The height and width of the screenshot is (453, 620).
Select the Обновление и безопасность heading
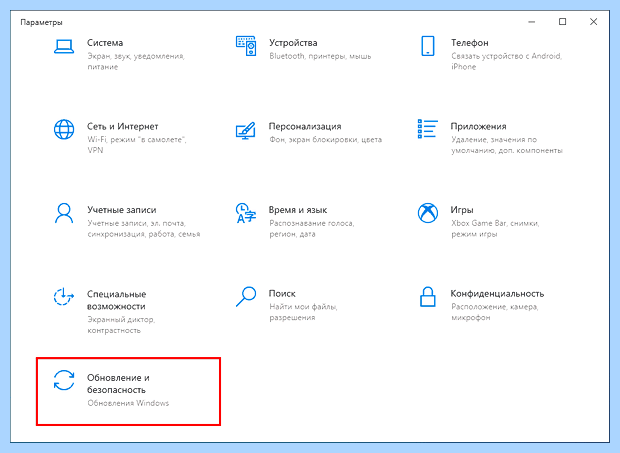[118, 384]
